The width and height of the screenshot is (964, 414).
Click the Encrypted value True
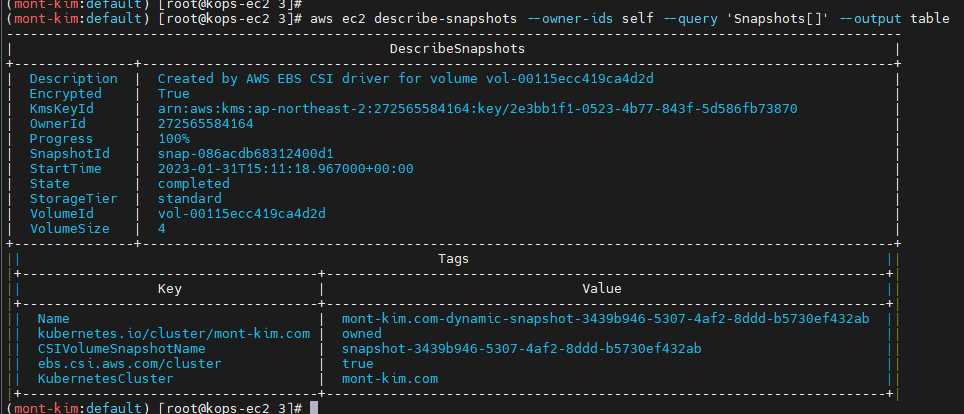click(174, 93)
